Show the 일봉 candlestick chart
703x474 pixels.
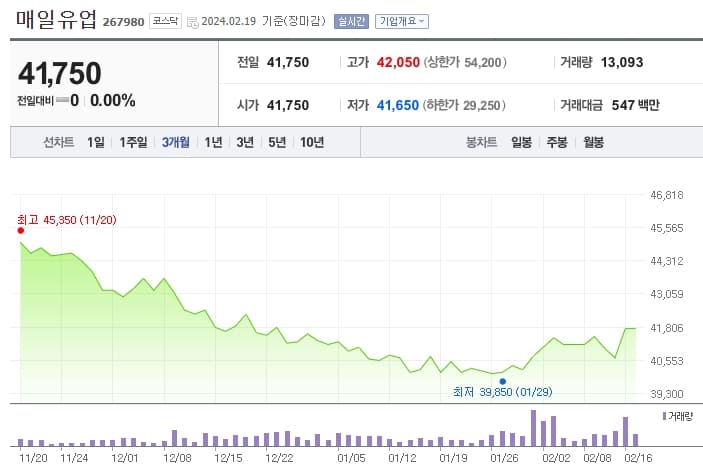click(521, 142)
